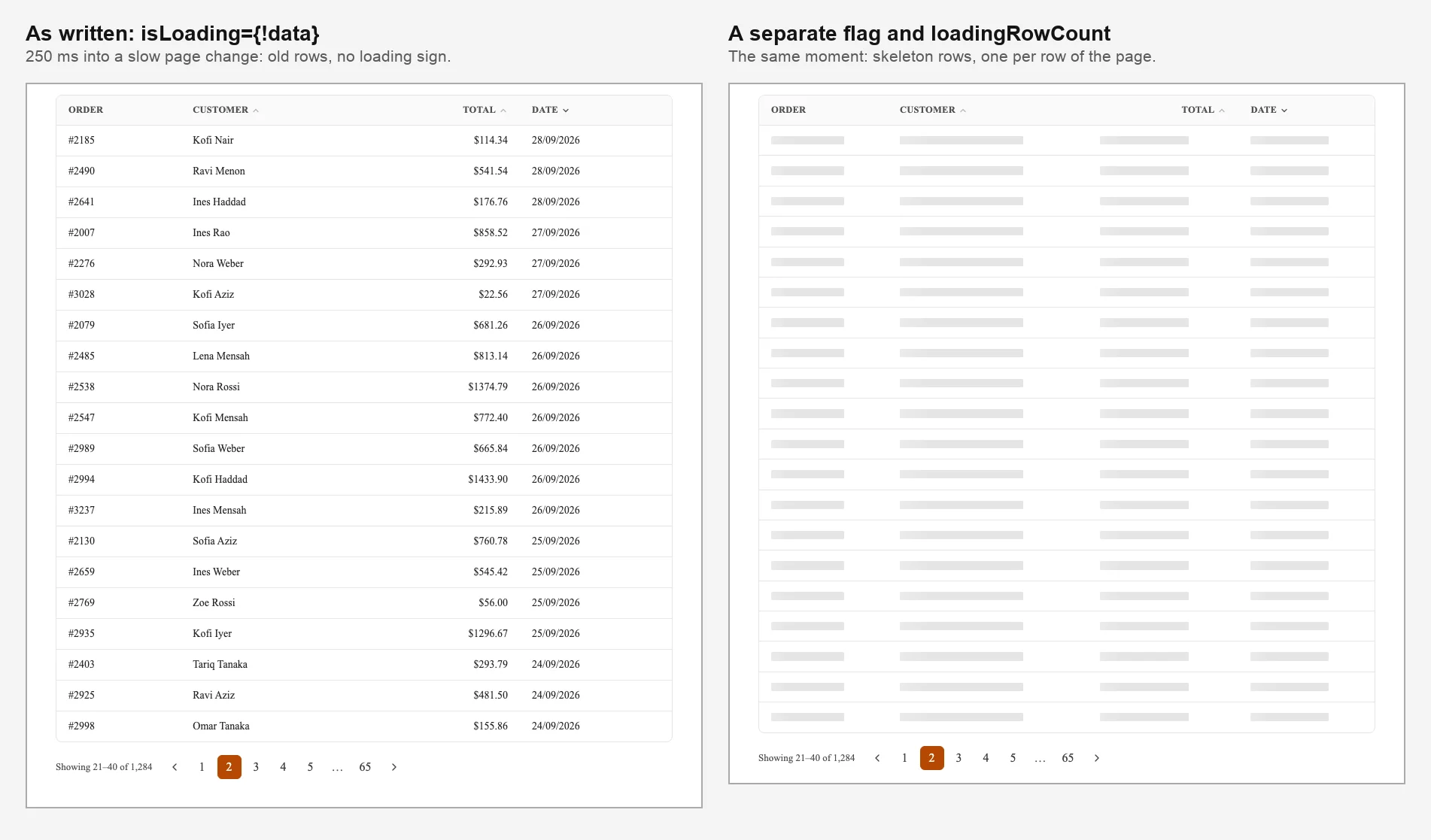Jump to page 65 in left table pagination
The width and height of the screenshot is (1431, 840).
(365, 767)
